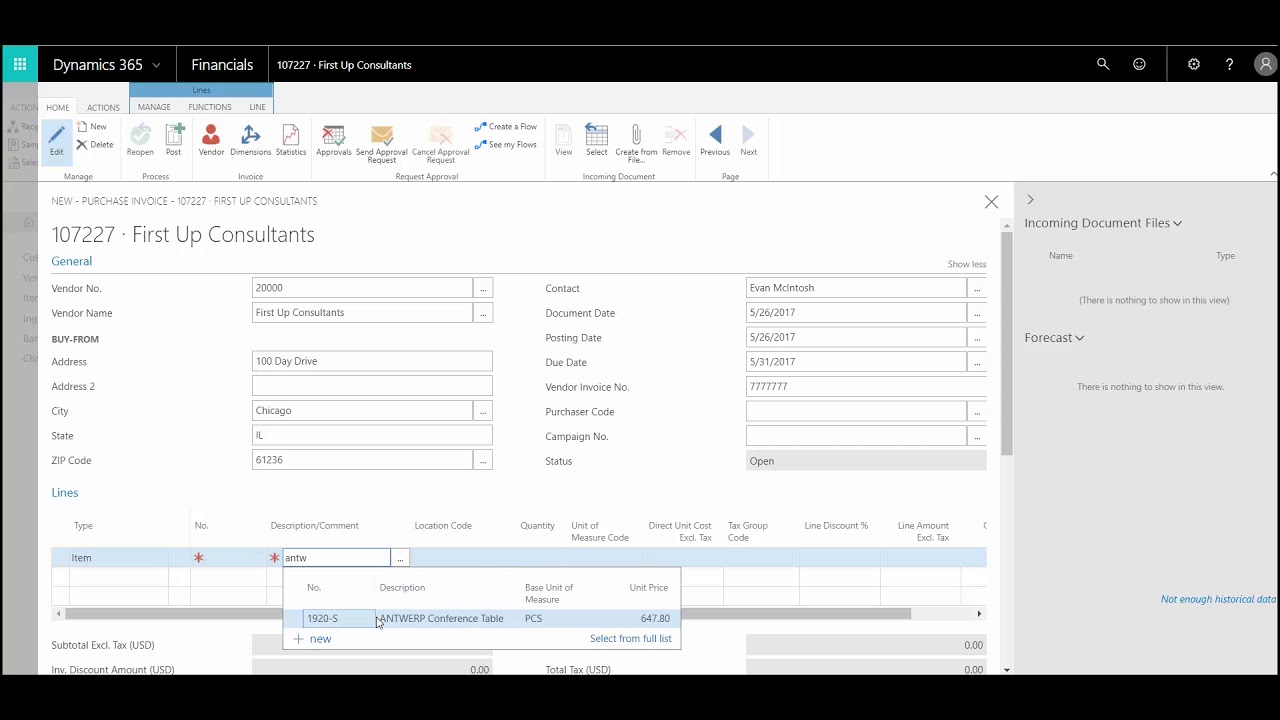This screenshot has width=1280, height=720.
Task: Click the smiley feedback icon
Action: (1139, 64)
